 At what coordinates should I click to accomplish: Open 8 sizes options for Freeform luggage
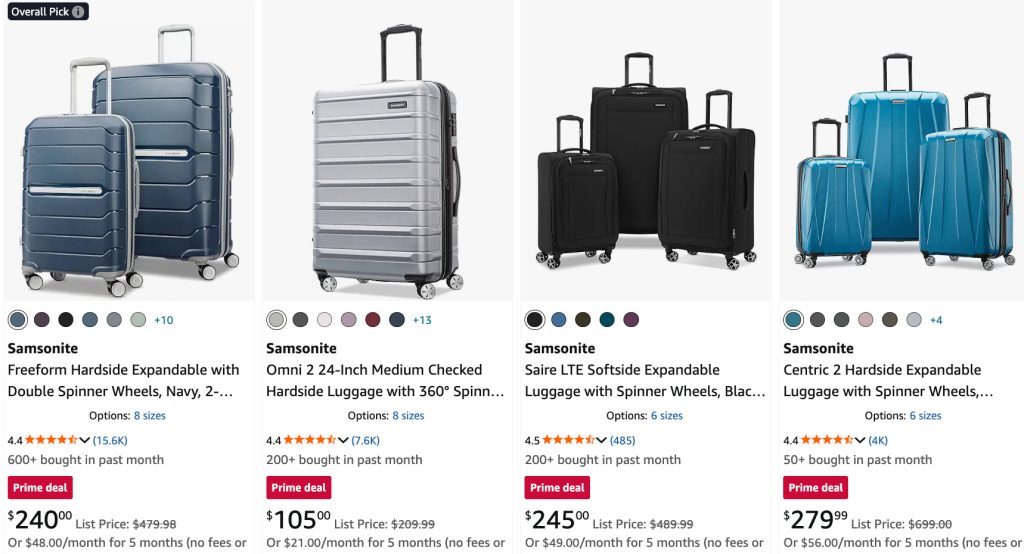click(150, 416)
